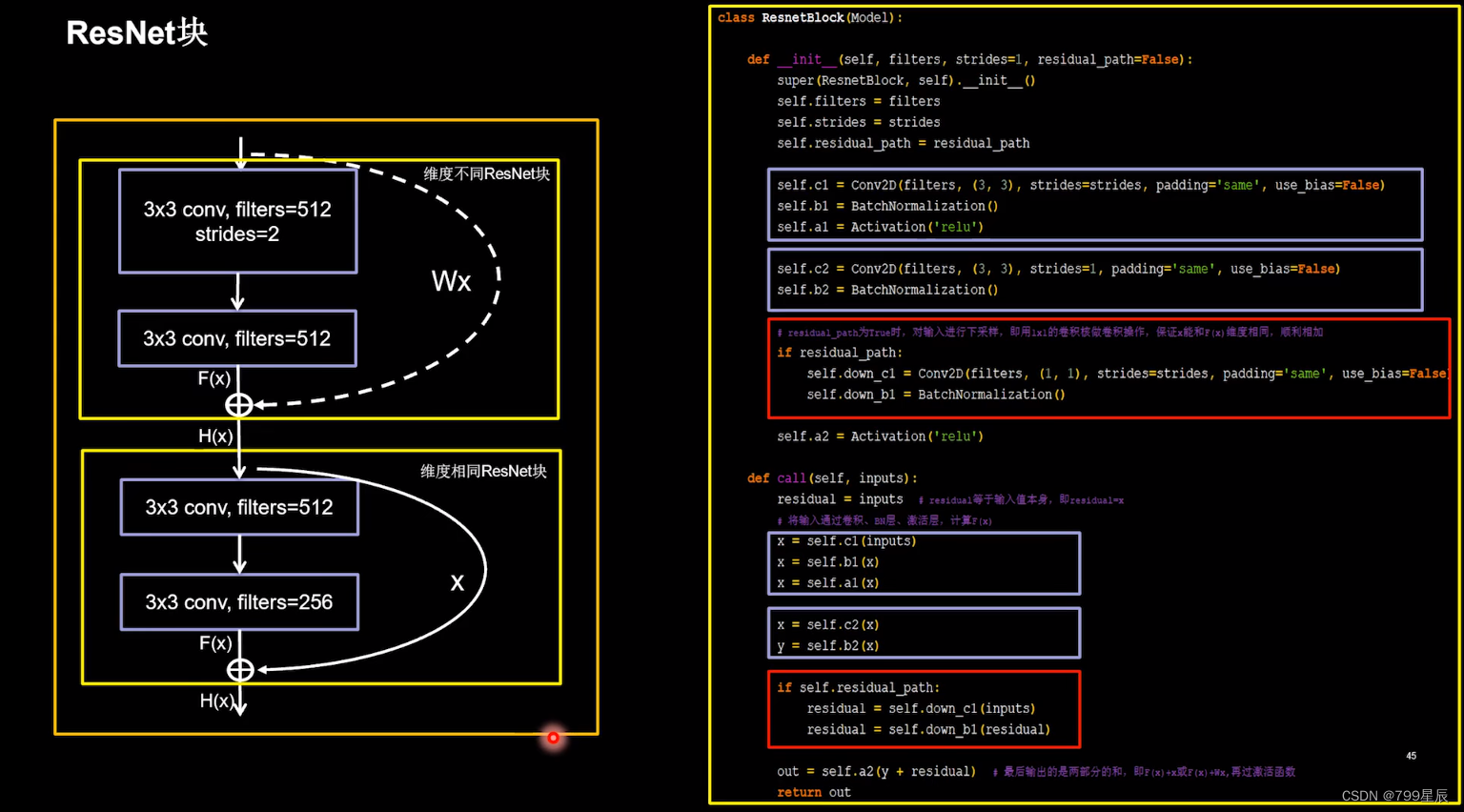The height and width of the screenshot is (812, 1464).
Task: Click the "ResNet块" slide title
Action: (x=136, y=32)
